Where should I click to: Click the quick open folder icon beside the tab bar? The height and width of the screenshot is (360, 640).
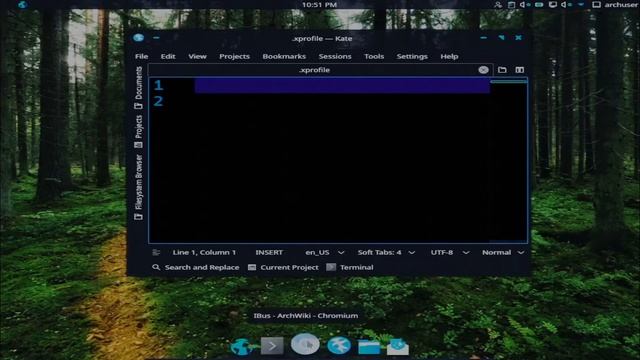(x=502, y=70)
